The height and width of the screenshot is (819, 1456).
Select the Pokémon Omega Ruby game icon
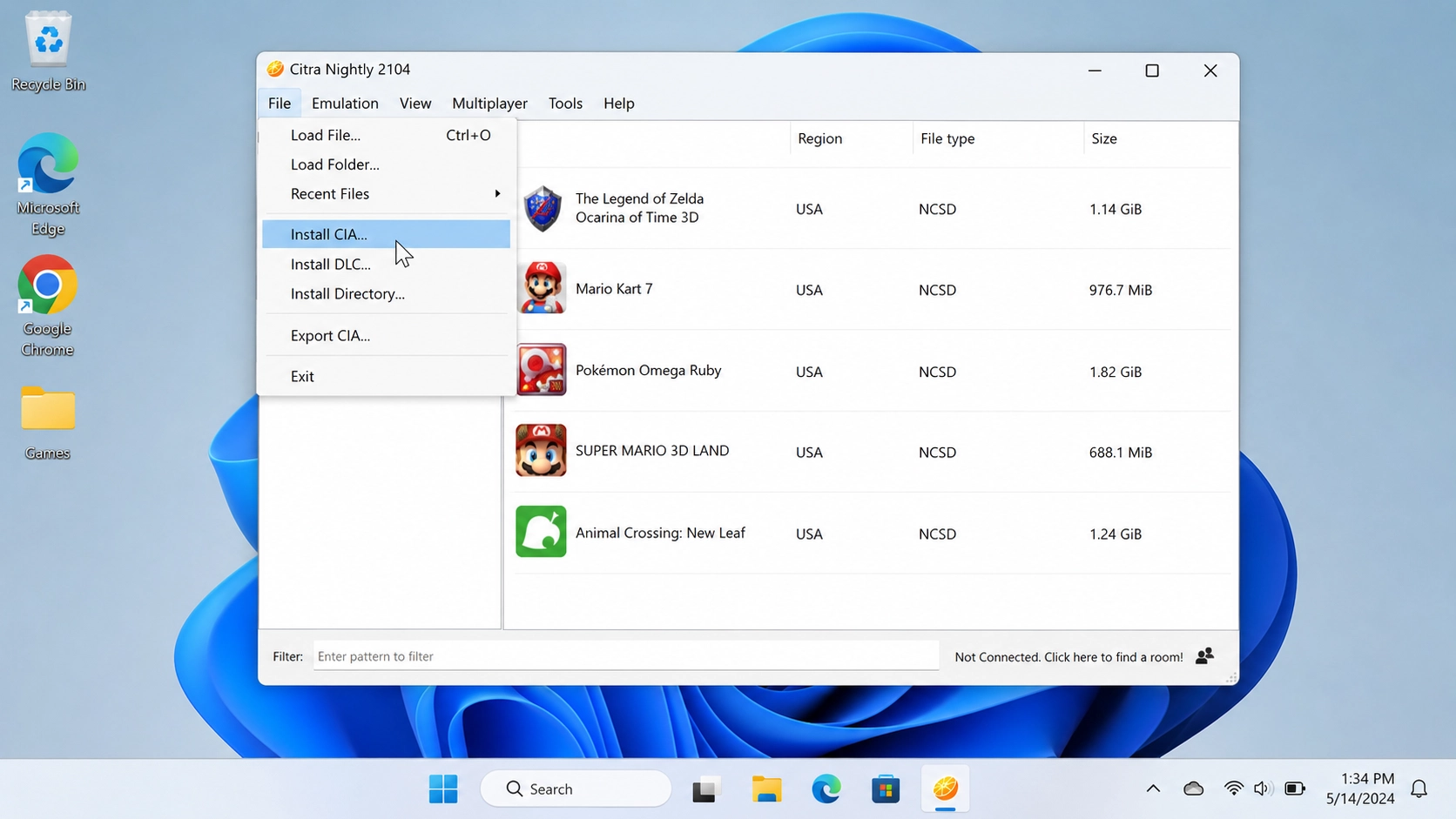[542, 370]
